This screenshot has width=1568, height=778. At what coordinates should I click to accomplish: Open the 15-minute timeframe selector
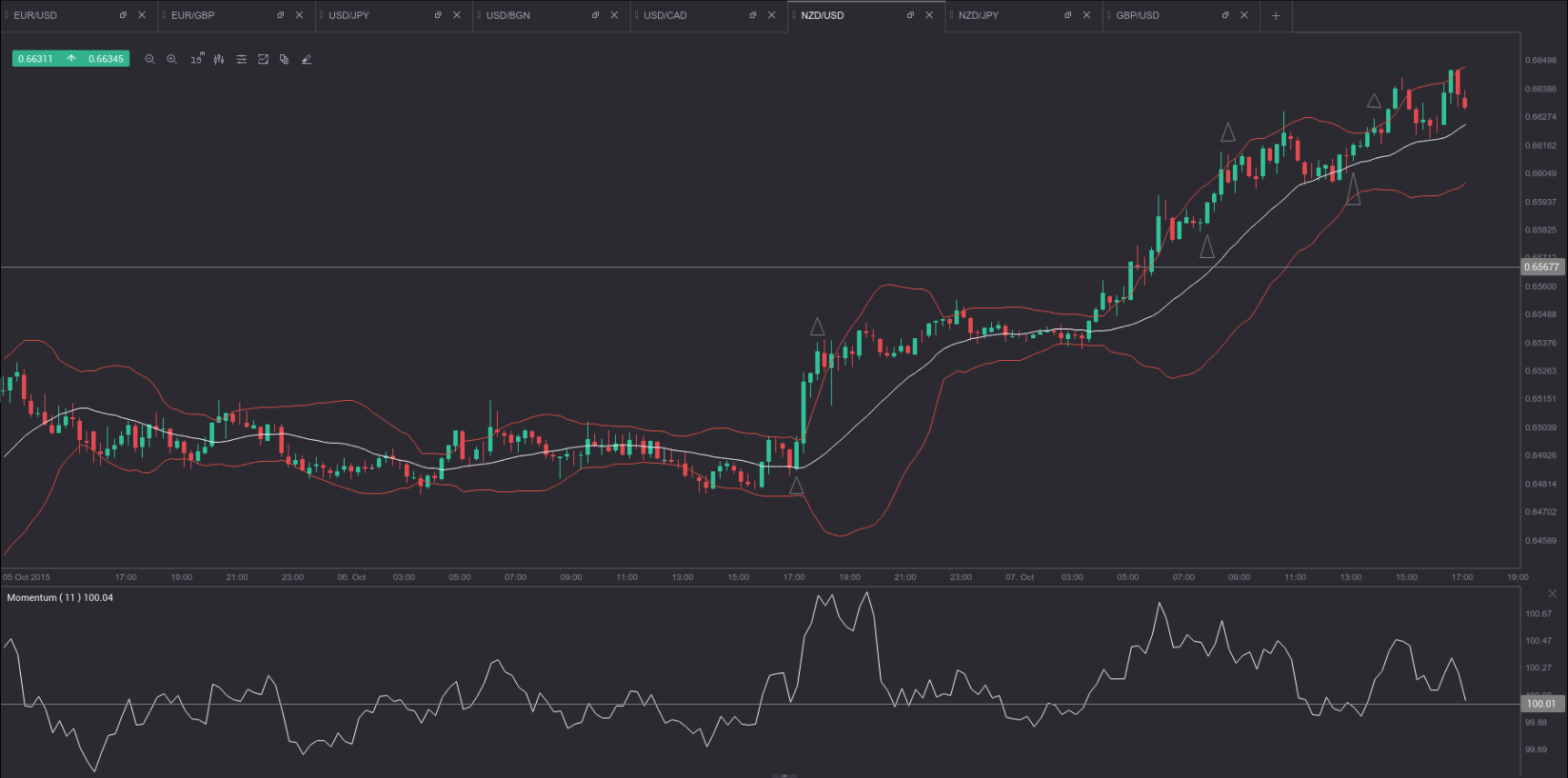pyautogui.click(x=196, y=59)
